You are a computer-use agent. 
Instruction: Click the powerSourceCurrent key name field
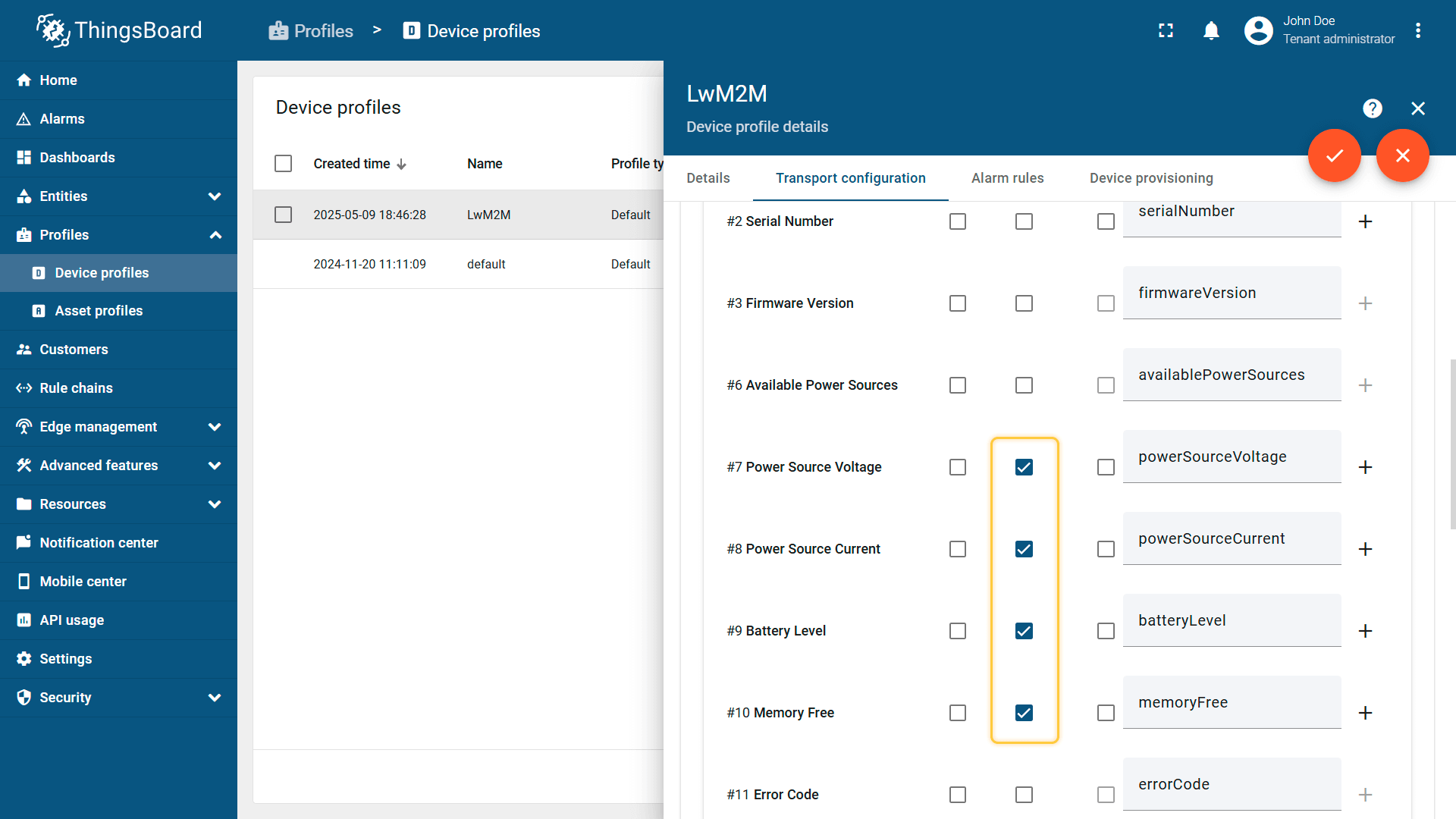coord(1231,538)
